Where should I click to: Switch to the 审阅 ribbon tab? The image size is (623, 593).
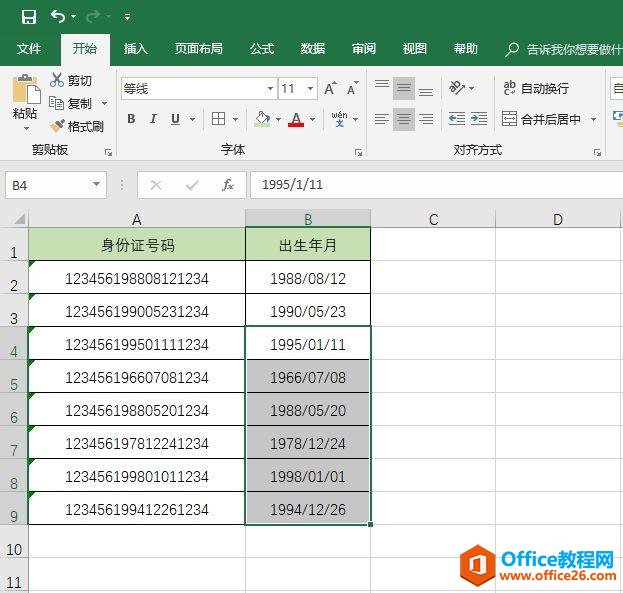tap(364, 48)
